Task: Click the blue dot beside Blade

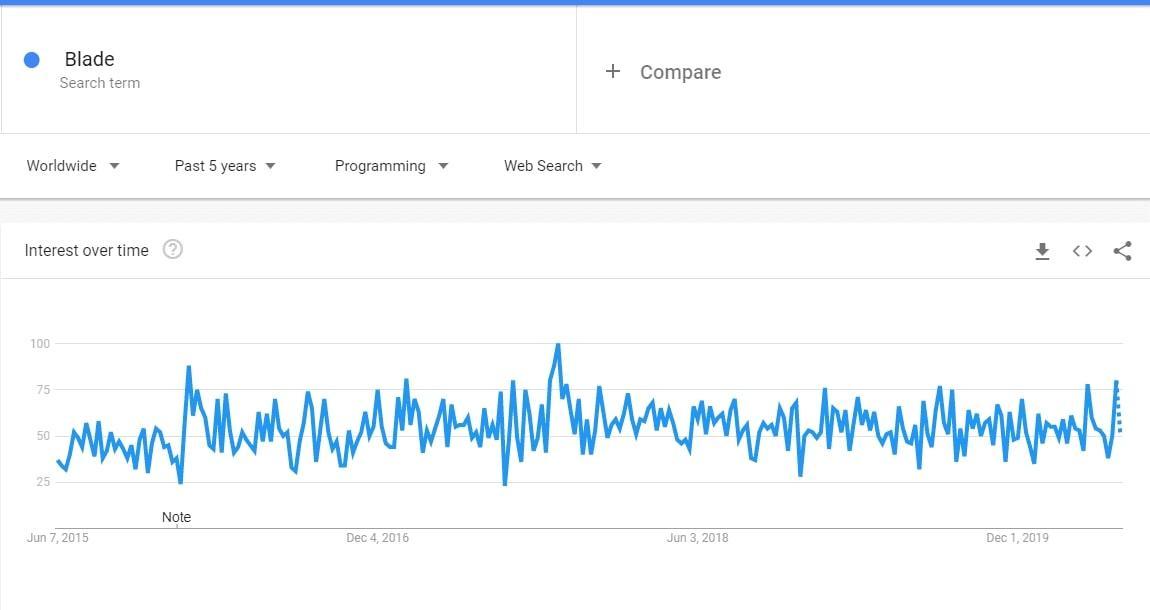Action: pos(32,60)
